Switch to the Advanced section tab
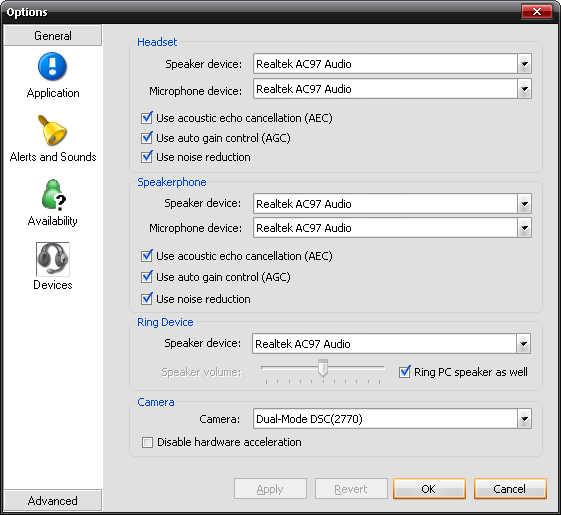Viewport: 561px width, 515px height. click(53, 500)
